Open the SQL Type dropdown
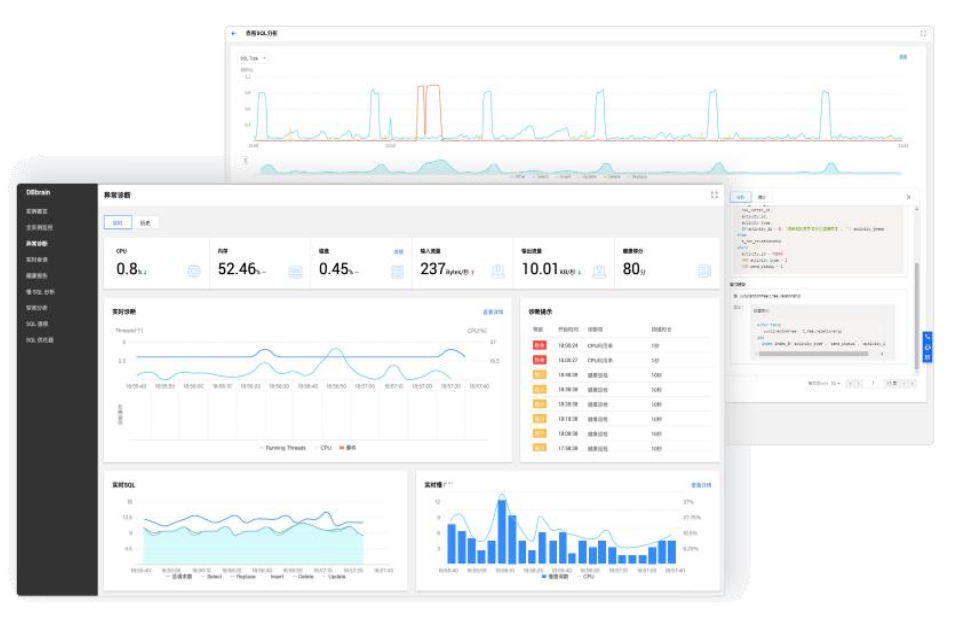The height and width of the screenshot is (628, 954). 252,58
